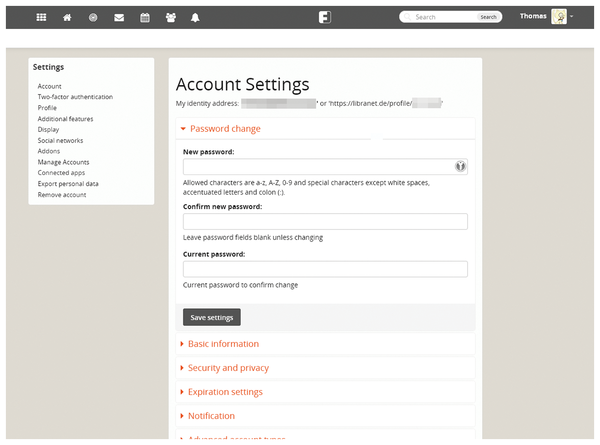The height and width of the screenshot is (445, 600).
Task: Open the calendar events icon
Action: (144, 17)
